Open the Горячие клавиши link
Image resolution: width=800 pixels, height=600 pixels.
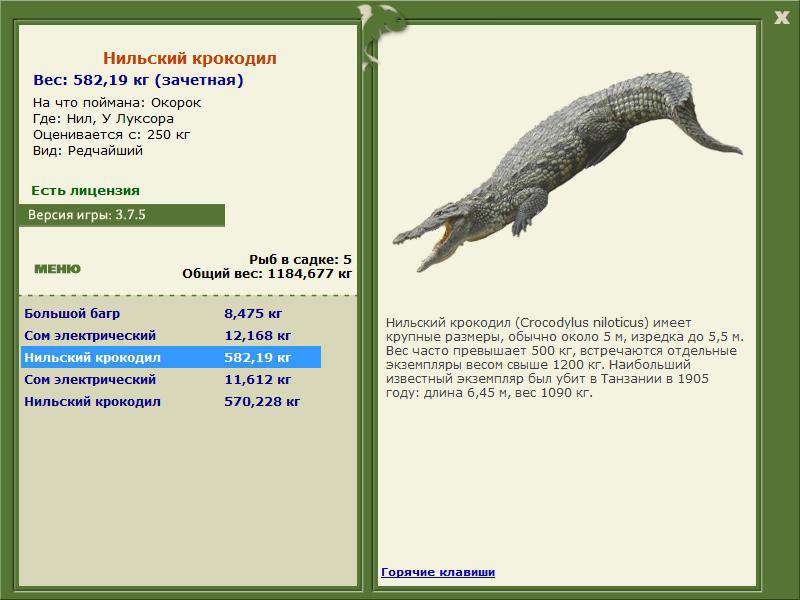point(438,572)
